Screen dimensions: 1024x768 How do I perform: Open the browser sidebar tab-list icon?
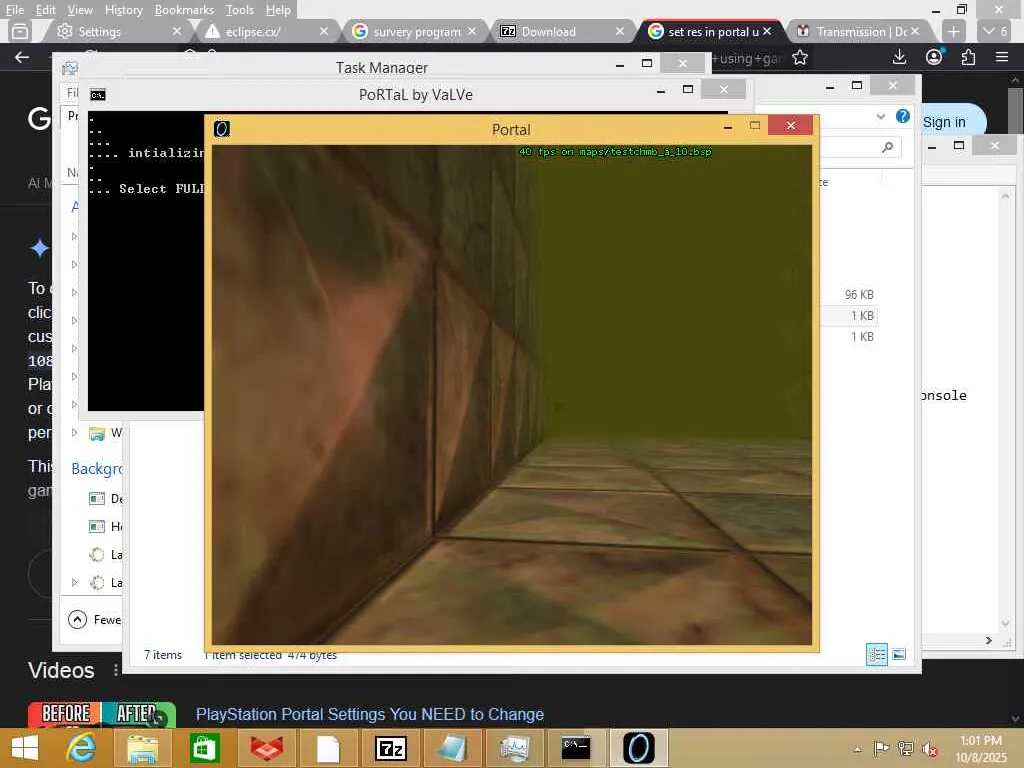point(20,31)
